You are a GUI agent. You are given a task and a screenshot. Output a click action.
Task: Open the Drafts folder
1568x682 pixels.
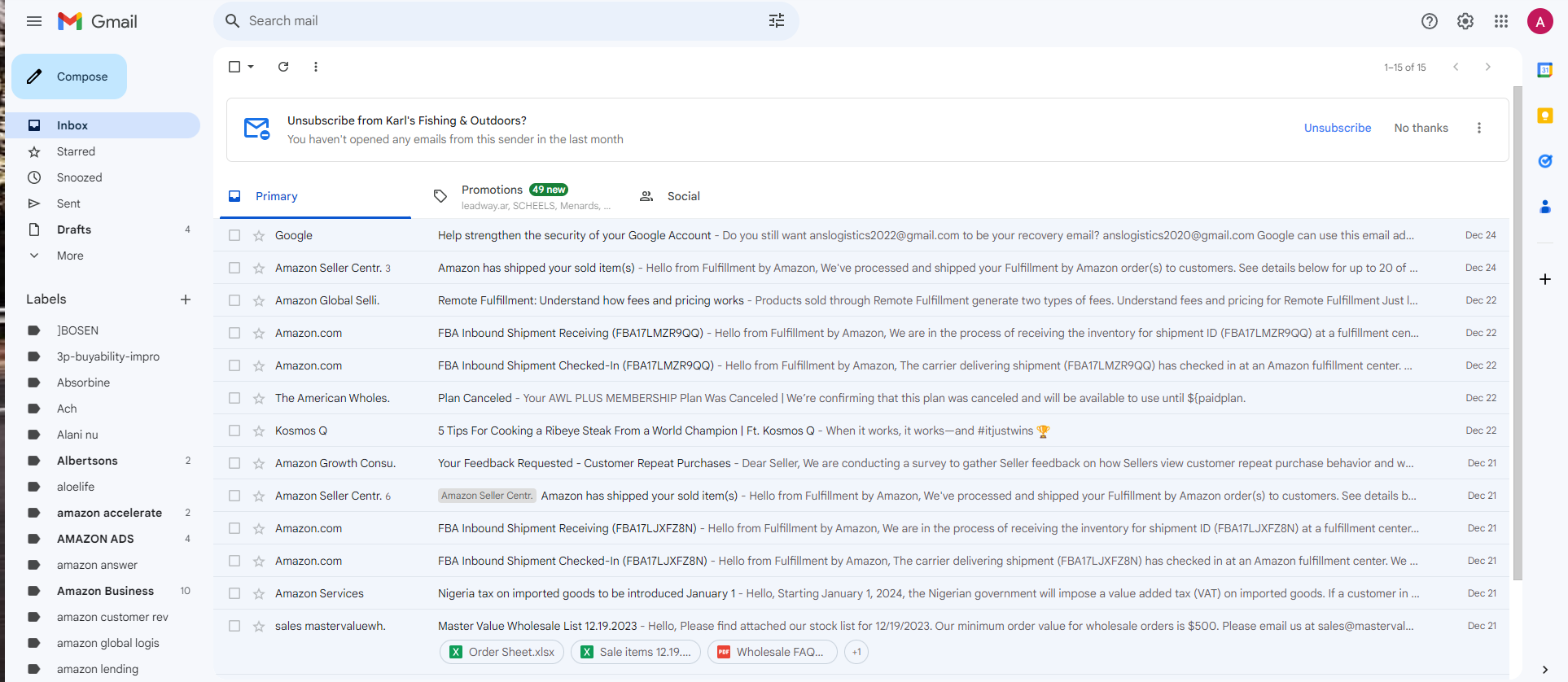103,230
